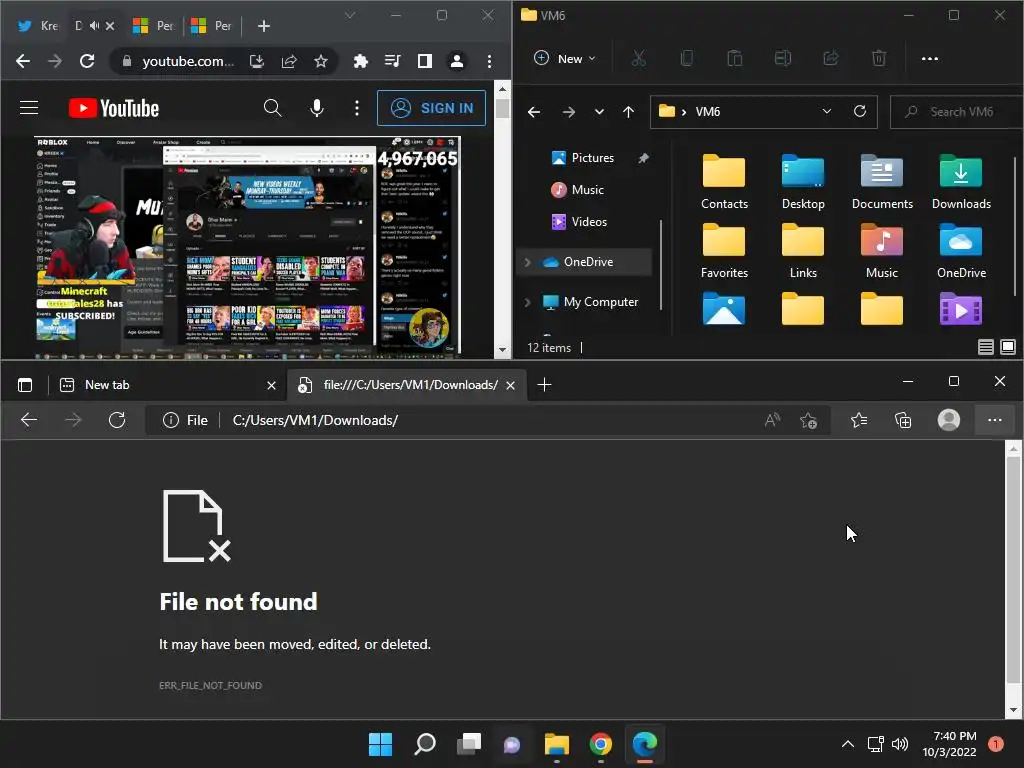The height and width of the screenshot is (768, 1024).
Task: Select the Favorites folder
Action: [724, 251]
